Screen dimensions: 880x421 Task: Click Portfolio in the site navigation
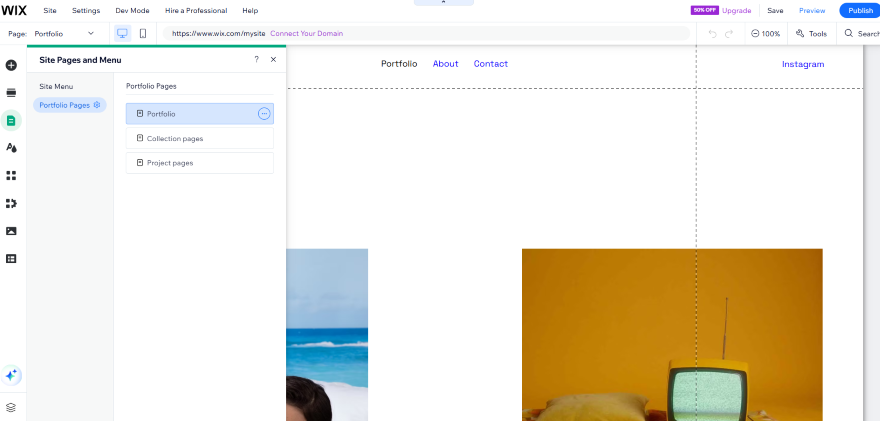point(399,64)
